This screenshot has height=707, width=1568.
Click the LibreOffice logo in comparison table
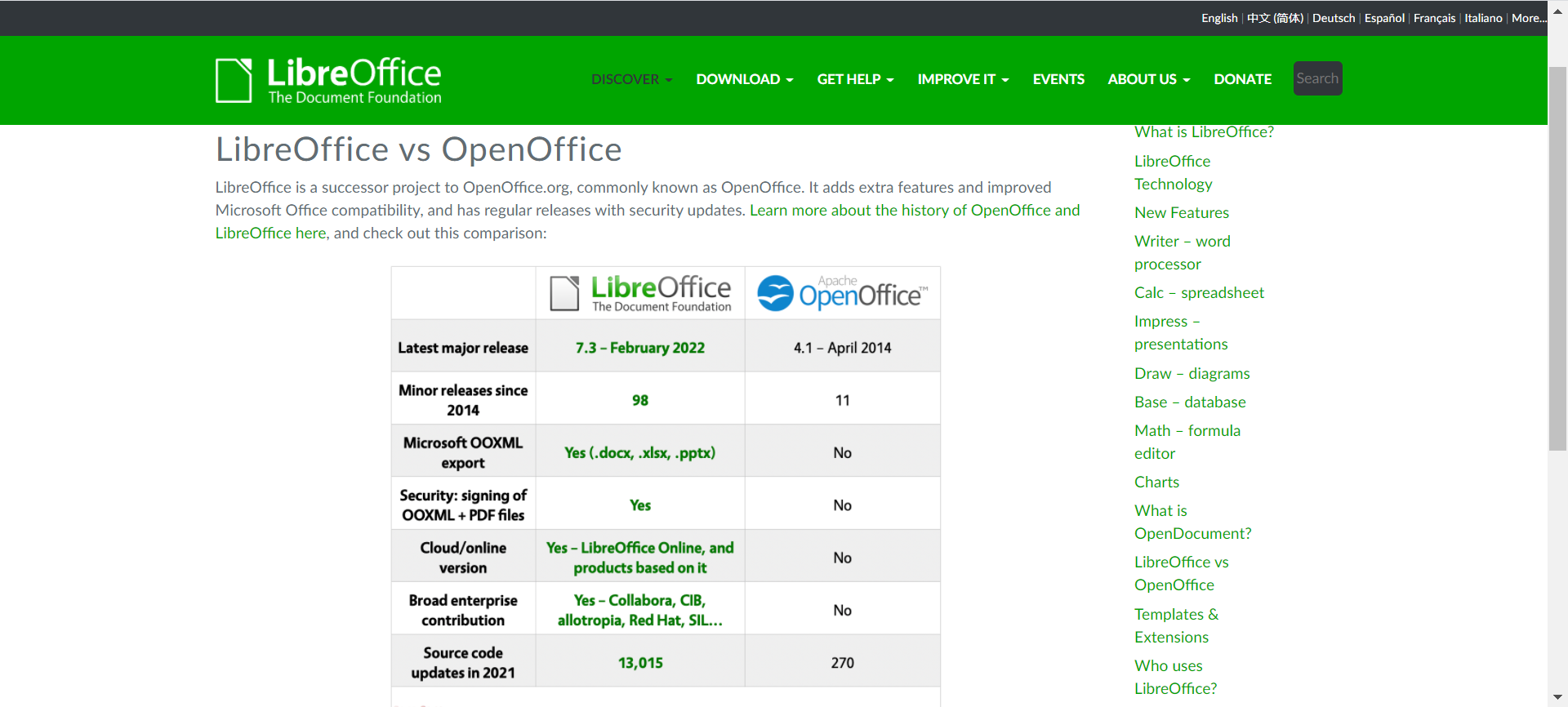pyautogui.click(x=640, y=293)
